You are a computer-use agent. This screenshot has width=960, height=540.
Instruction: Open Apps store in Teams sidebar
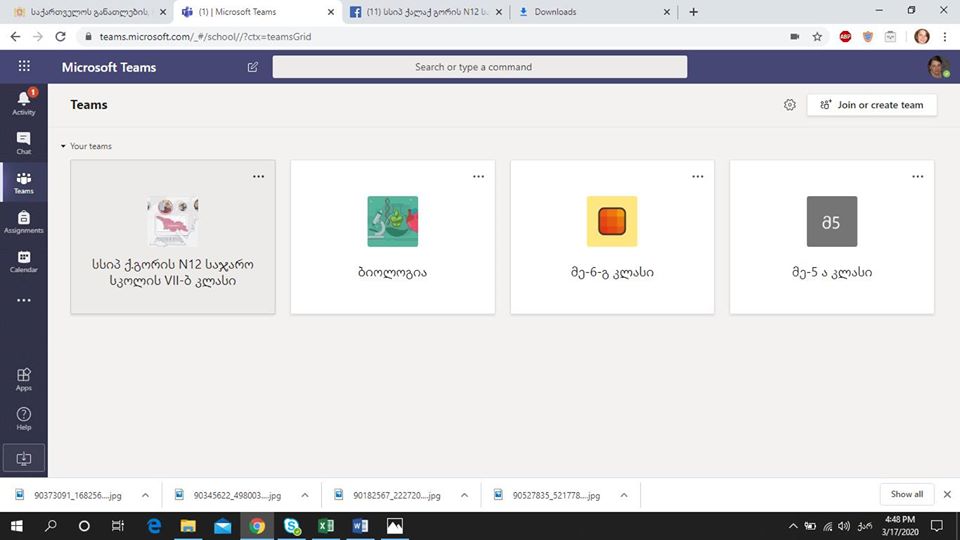[23, 379]
